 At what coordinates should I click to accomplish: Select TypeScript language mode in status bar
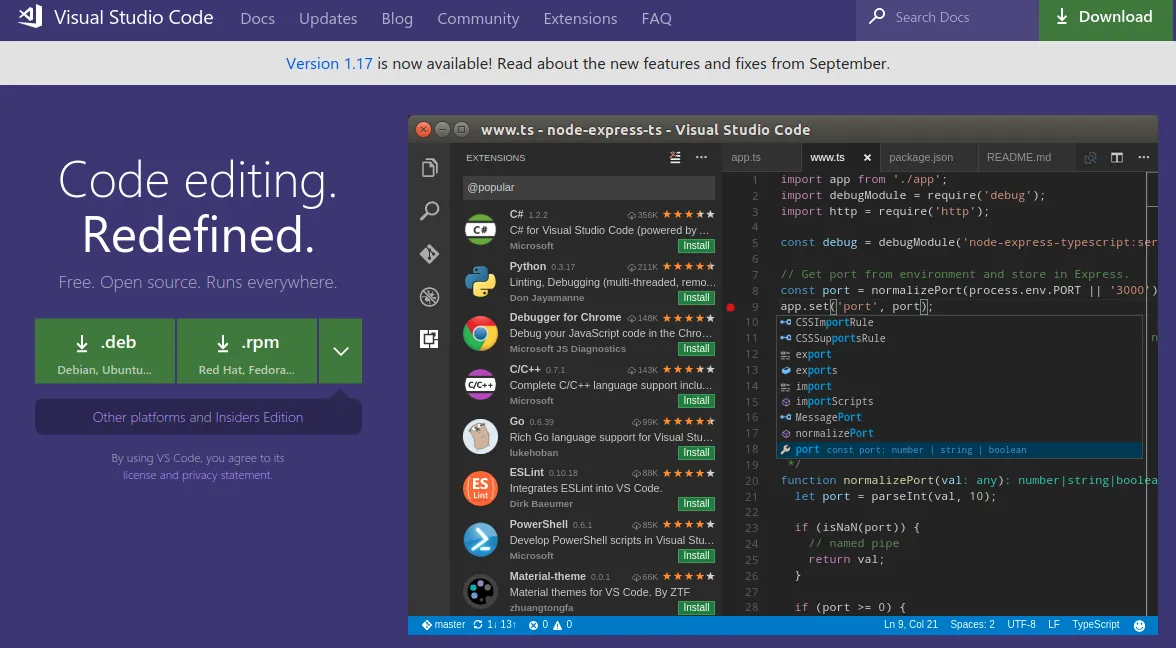coord(1095,625)
